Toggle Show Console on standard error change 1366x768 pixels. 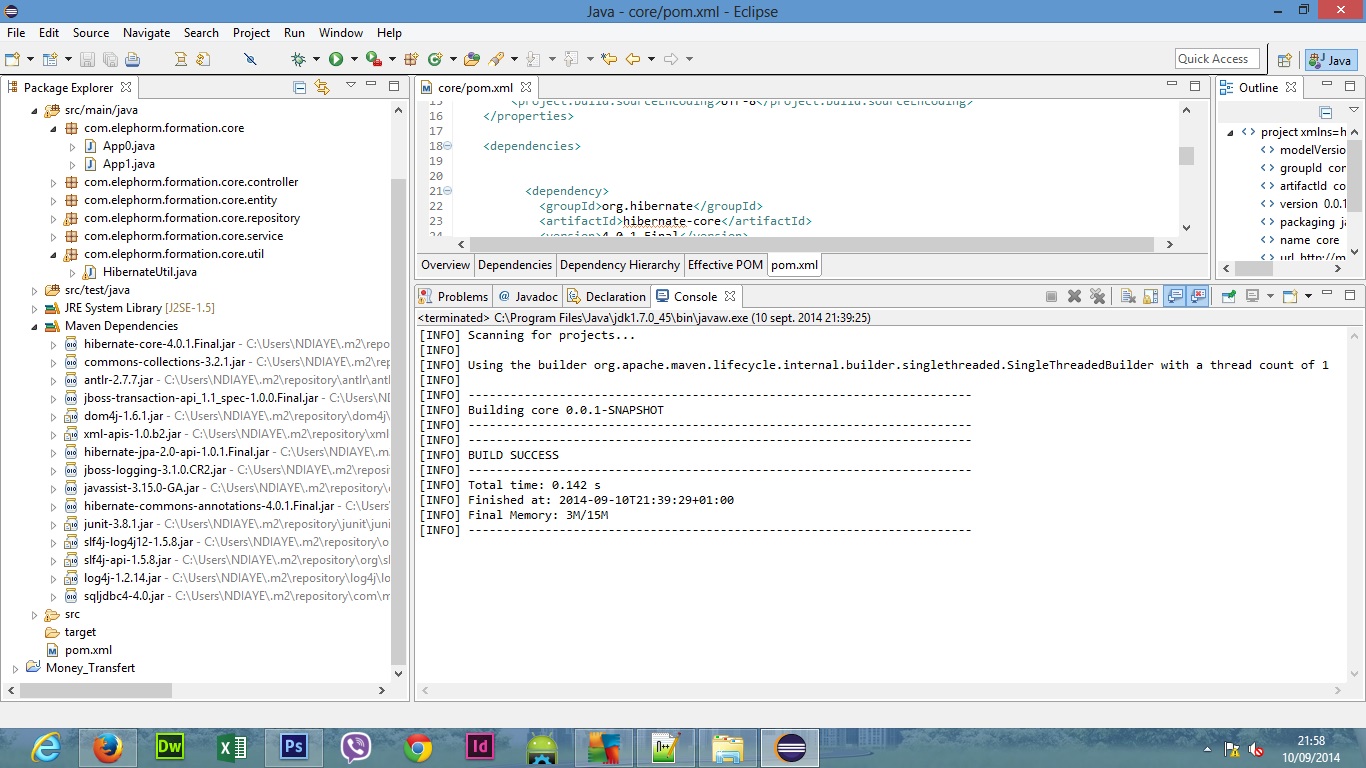1197,296
